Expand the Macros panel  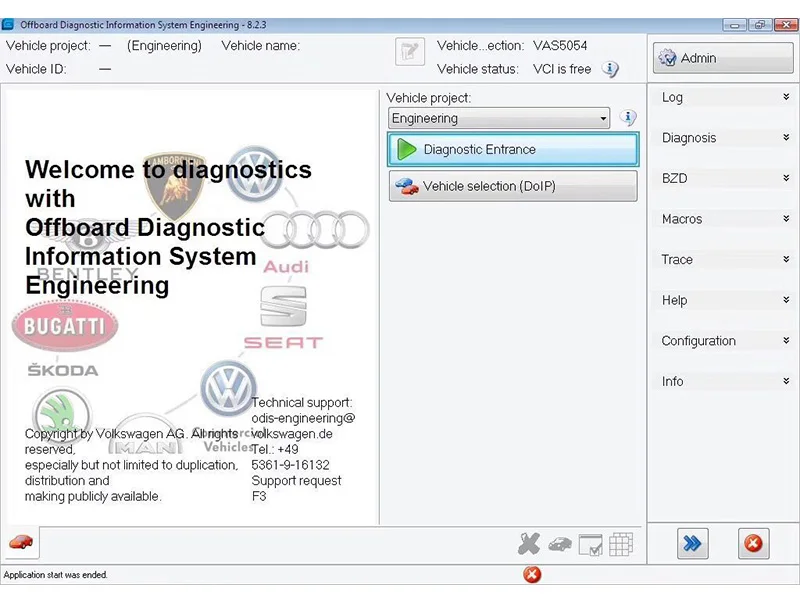[725, 219]
